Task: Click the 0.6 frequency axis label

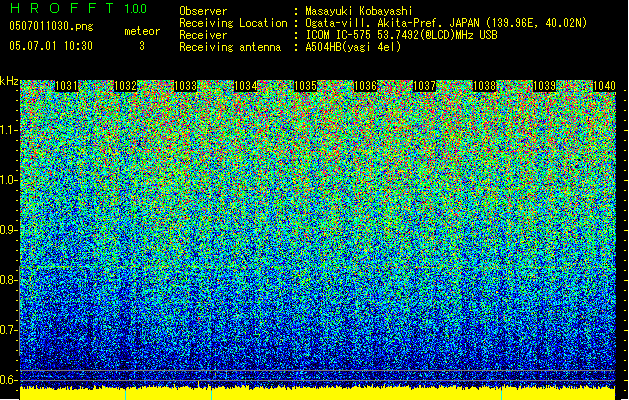Action: tap(8, 380)
